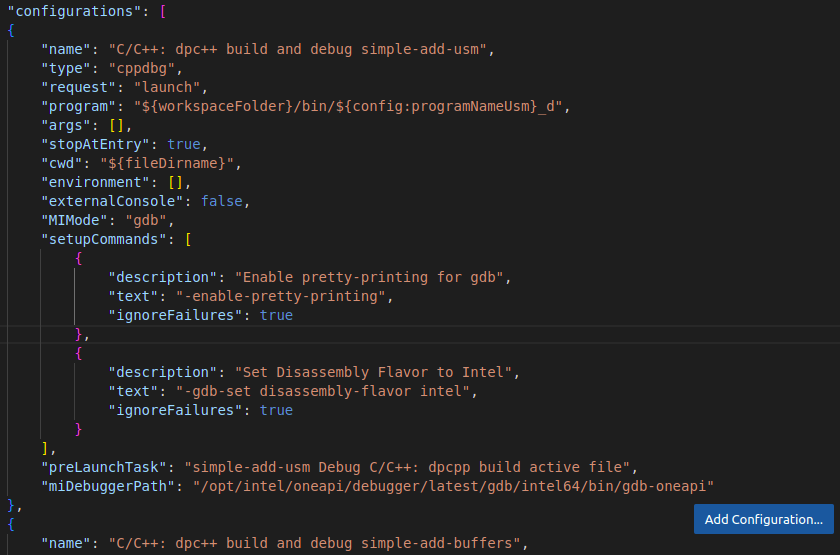Click the stopAtEntry true value

[187, 144]
